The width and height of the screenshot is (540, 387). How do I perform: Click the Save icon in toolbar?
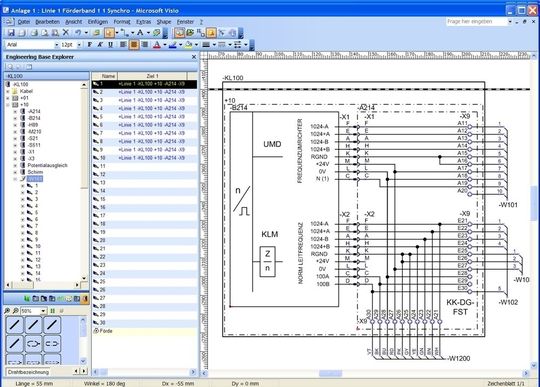11,33
